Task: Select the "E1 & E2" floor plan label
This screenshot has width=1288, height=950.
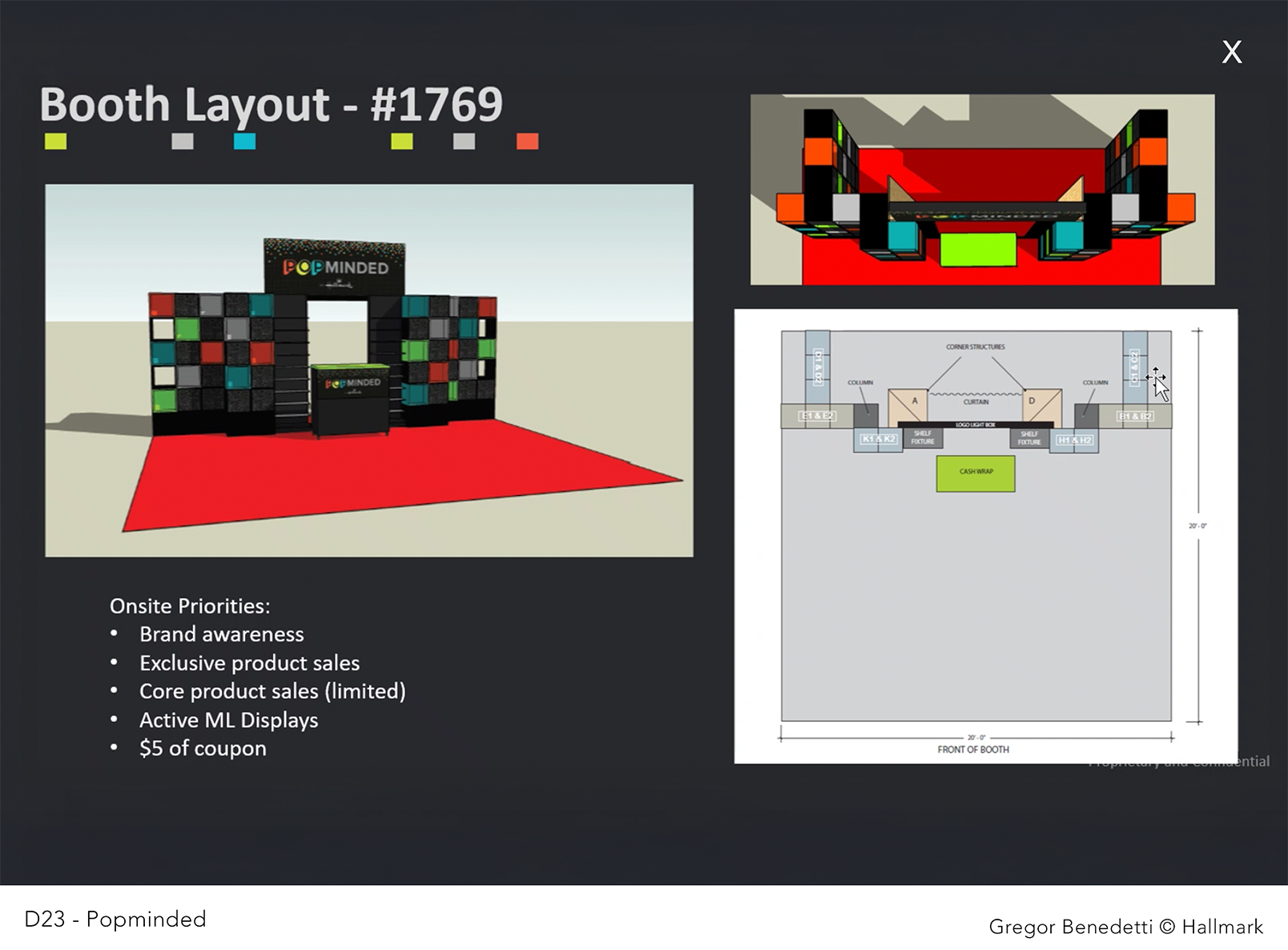Action: (x=817, y=416)
